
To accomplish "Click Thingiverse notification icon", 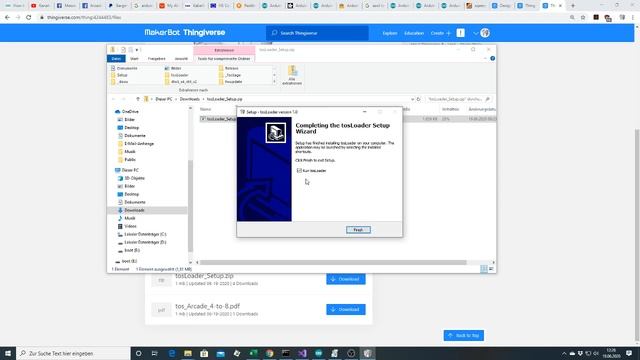I will 460,33.
